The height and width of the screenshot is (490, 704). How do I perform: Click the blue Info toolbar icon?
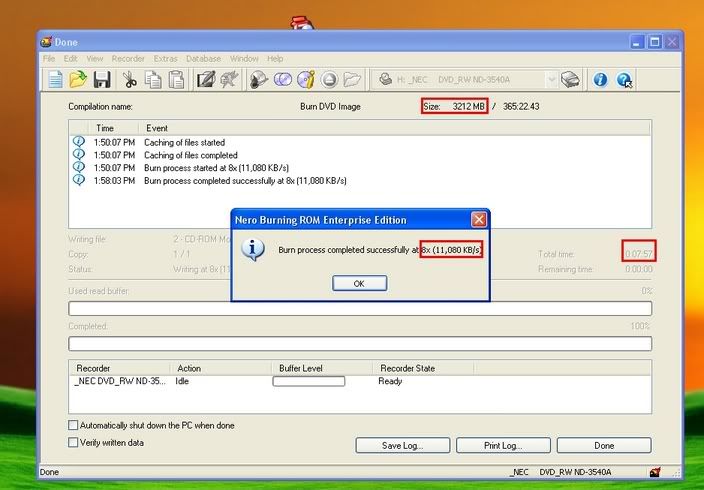coord(600,80)
